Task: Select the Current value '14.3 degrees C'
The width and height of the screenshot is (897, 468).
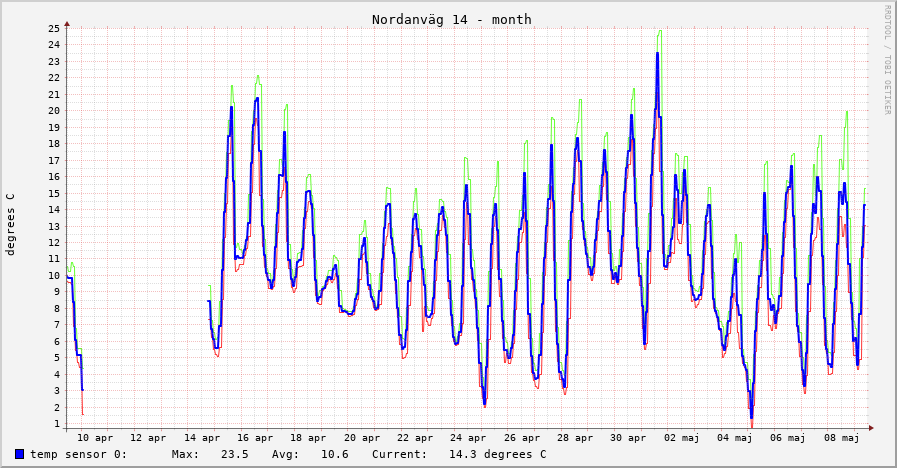Action: [498, 454]
